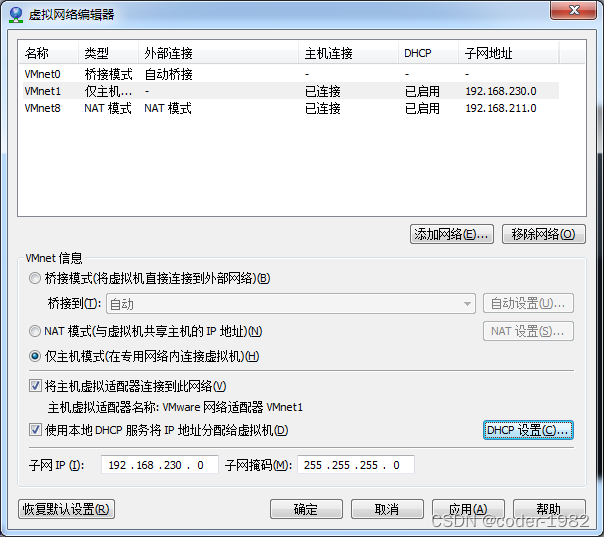604x537 pixels.
Task: Click the 类型 column header
Action: pos(108,53)
